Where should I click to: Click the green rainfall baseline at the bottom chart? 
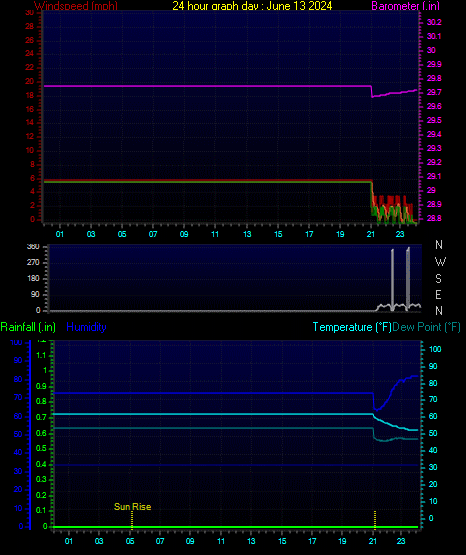pos(235,527)
